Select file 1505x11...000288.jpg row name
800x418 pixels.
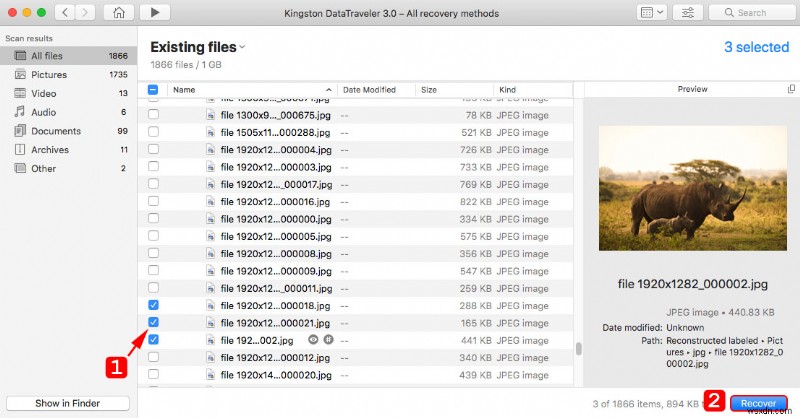tap(276, 133)
